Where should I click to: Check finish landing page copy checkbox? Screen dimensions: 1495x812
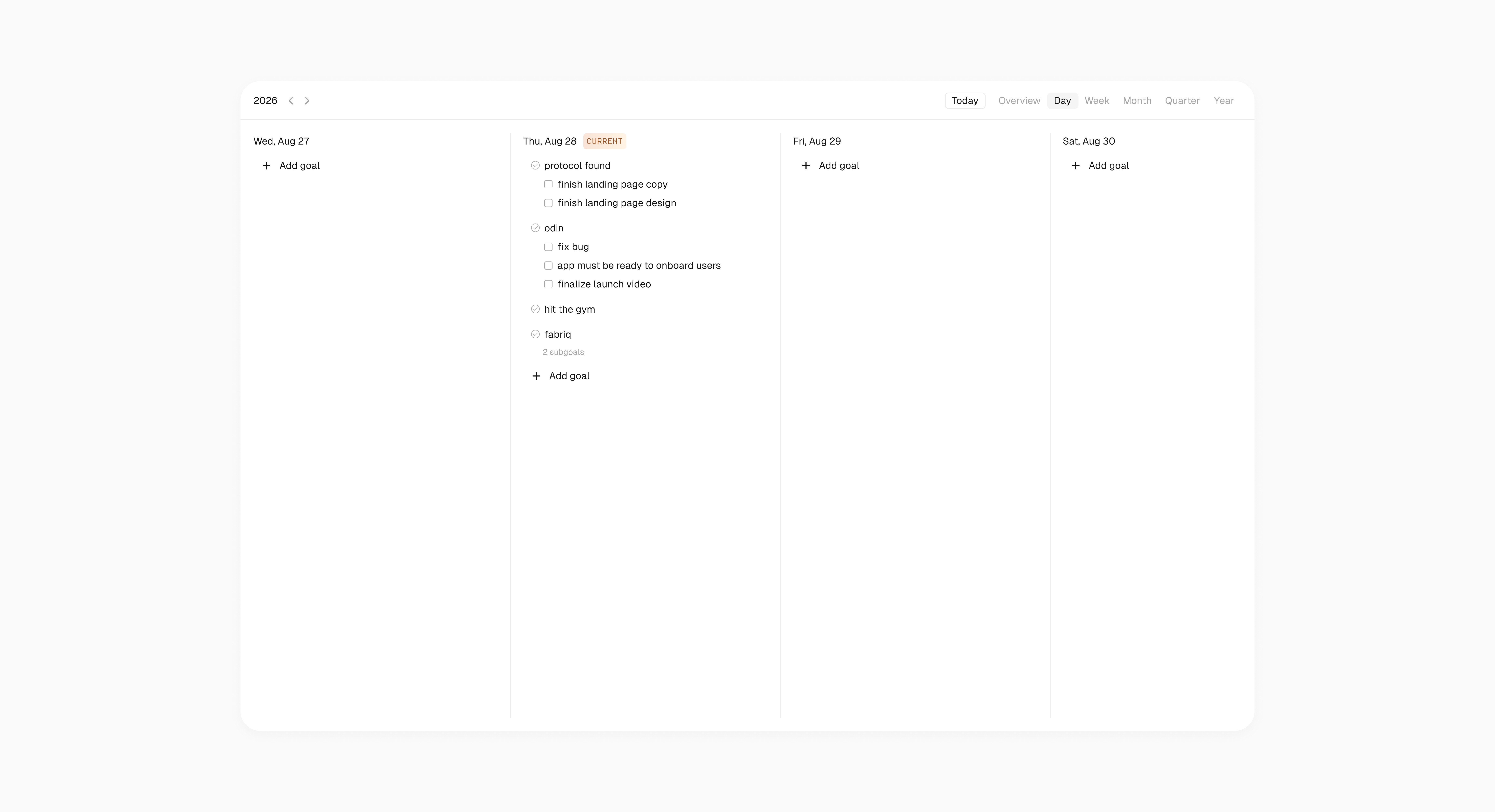[548, 185]
